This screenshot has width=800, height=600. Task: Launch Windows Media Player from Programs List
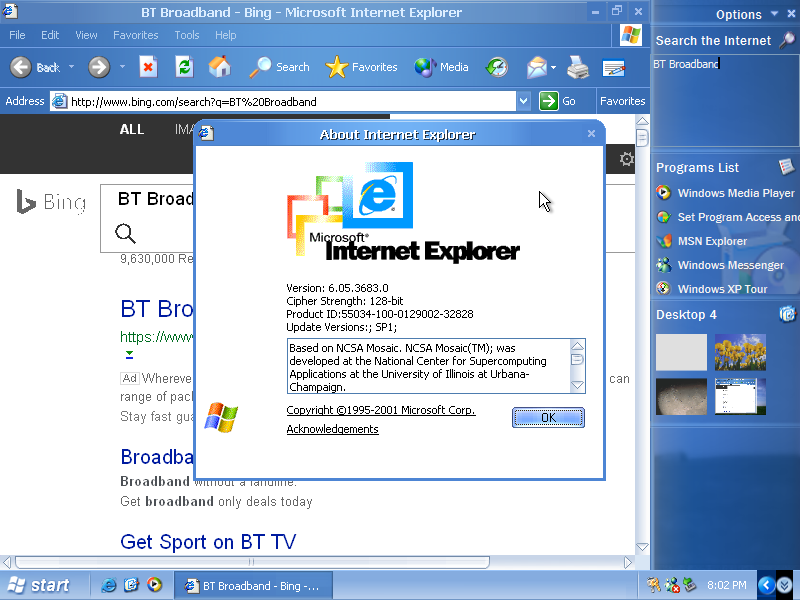tap(735, 193)
